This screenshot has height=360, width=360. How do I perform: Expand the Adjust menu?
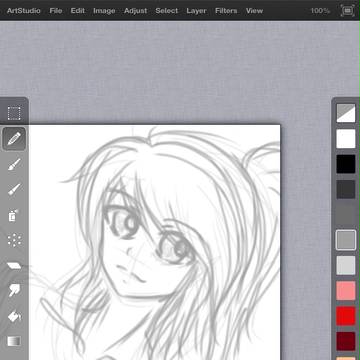pyautogui.click(x=135, y=11)
